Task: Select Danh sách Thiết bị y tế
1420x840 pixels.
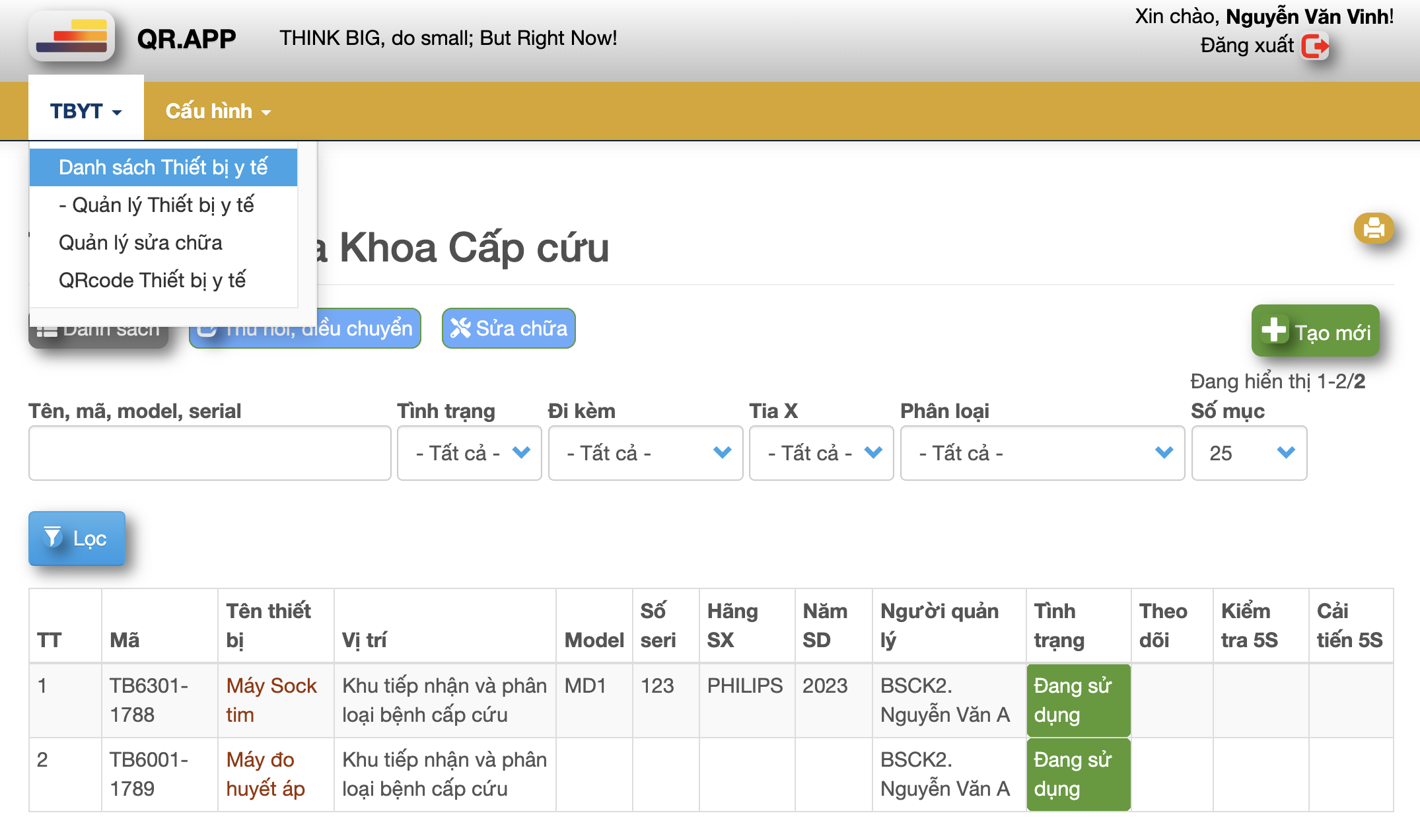Action: coord(163,168)
